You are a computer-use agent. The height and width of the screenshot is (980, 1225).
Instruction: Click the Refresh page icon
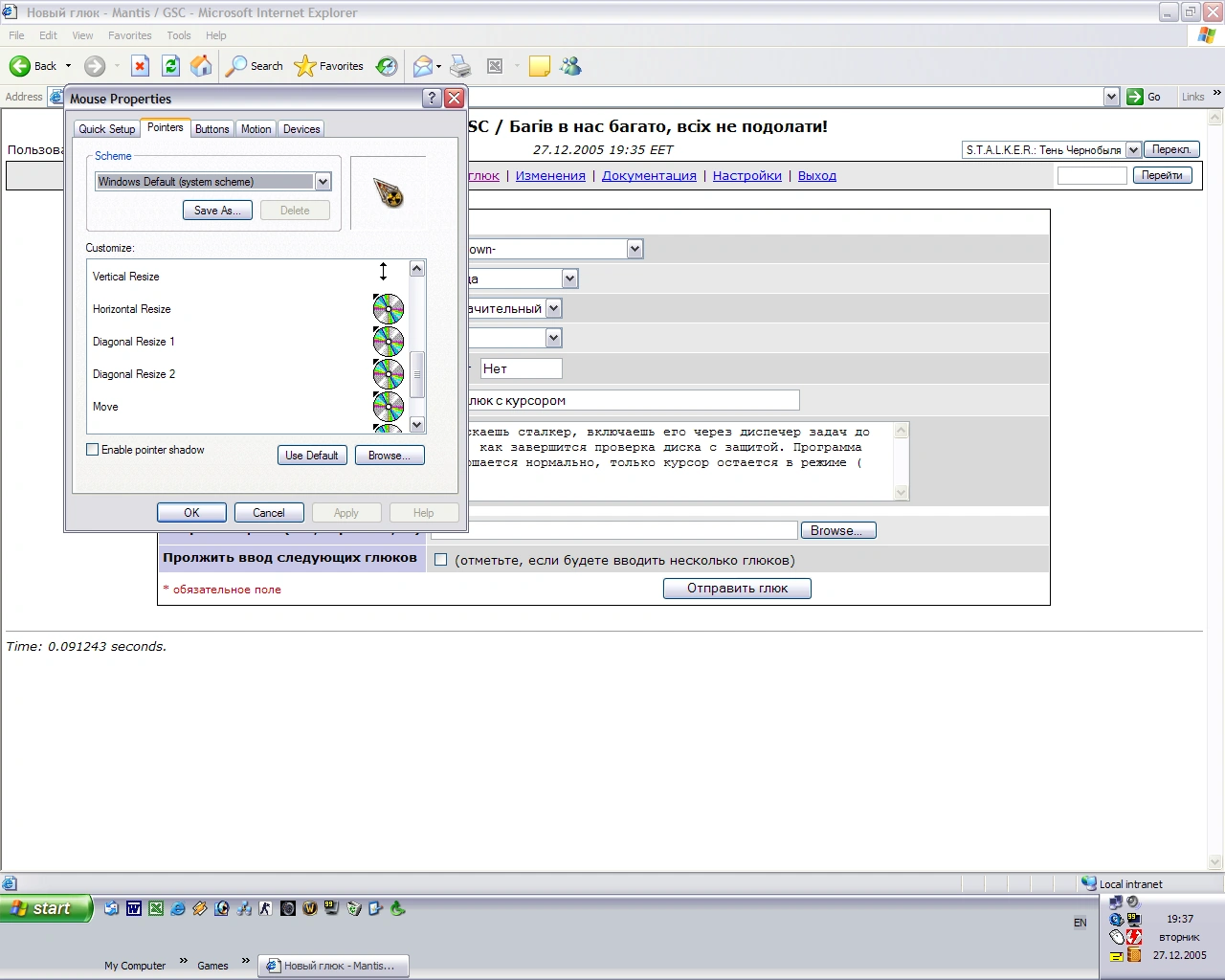(170, 66)
